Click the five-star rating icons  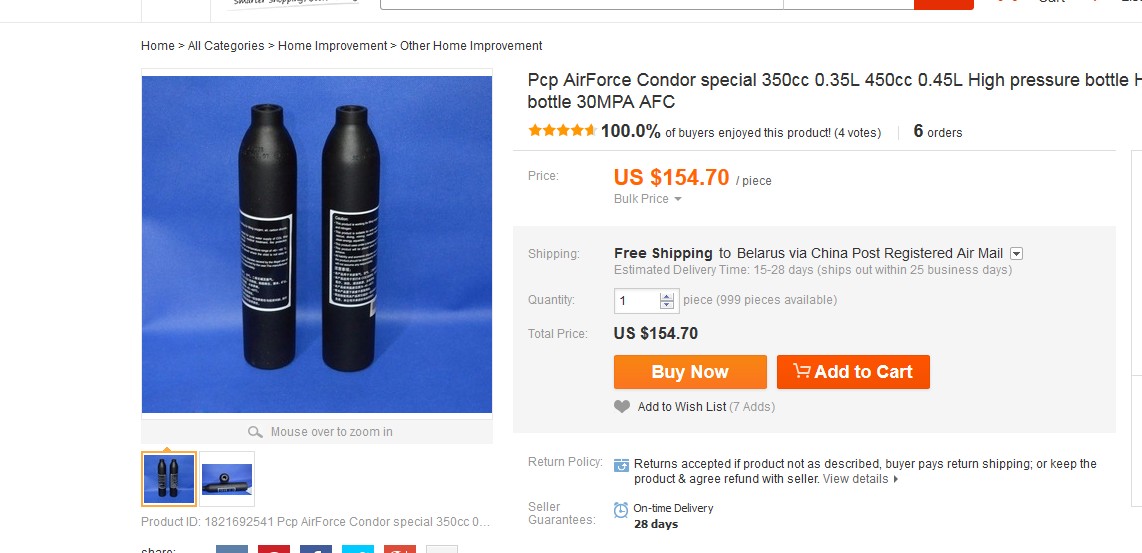coord(562,131)
